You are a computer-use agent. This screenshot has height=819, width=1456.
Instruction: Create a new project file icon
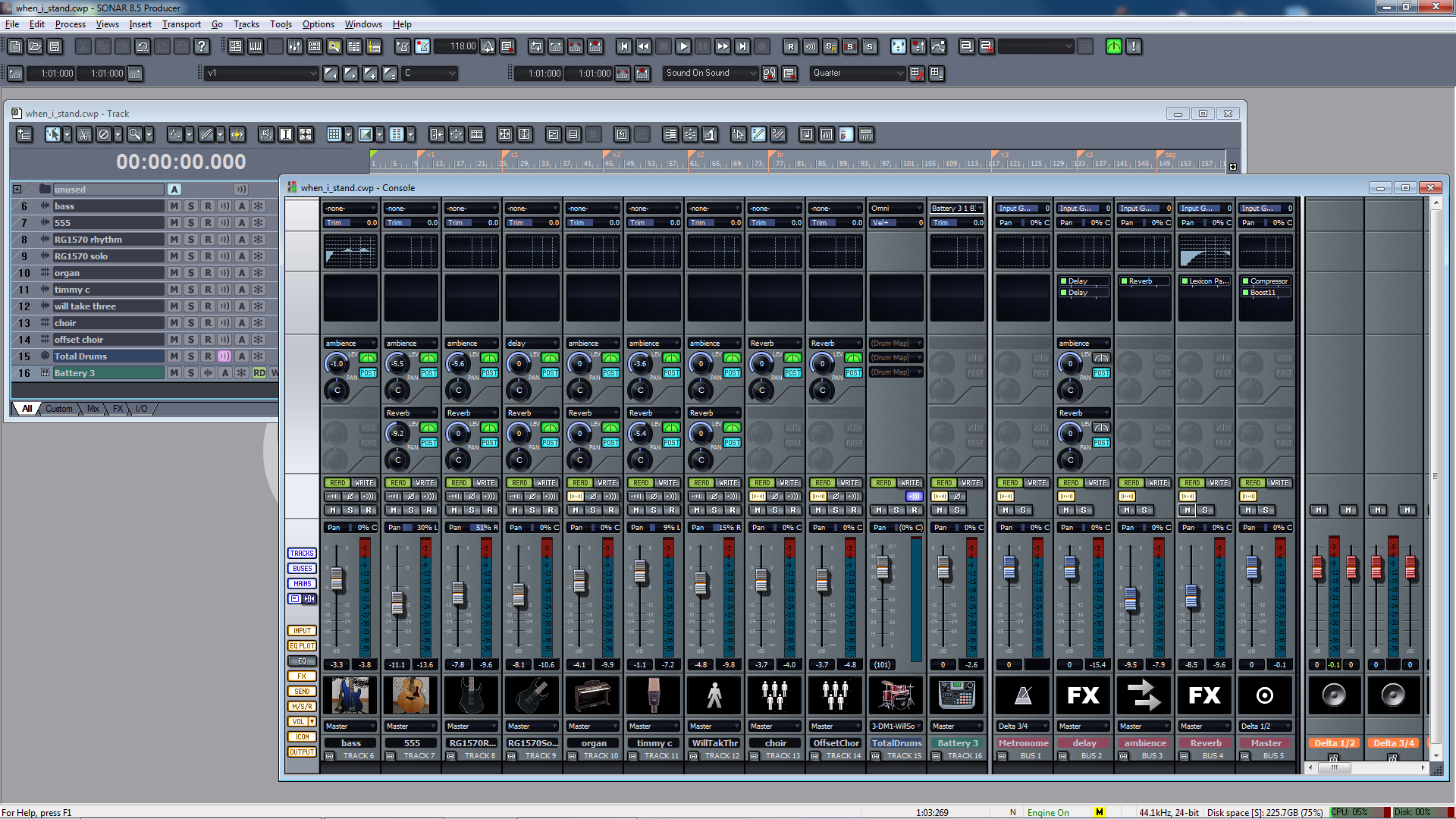tap(15, 46)
